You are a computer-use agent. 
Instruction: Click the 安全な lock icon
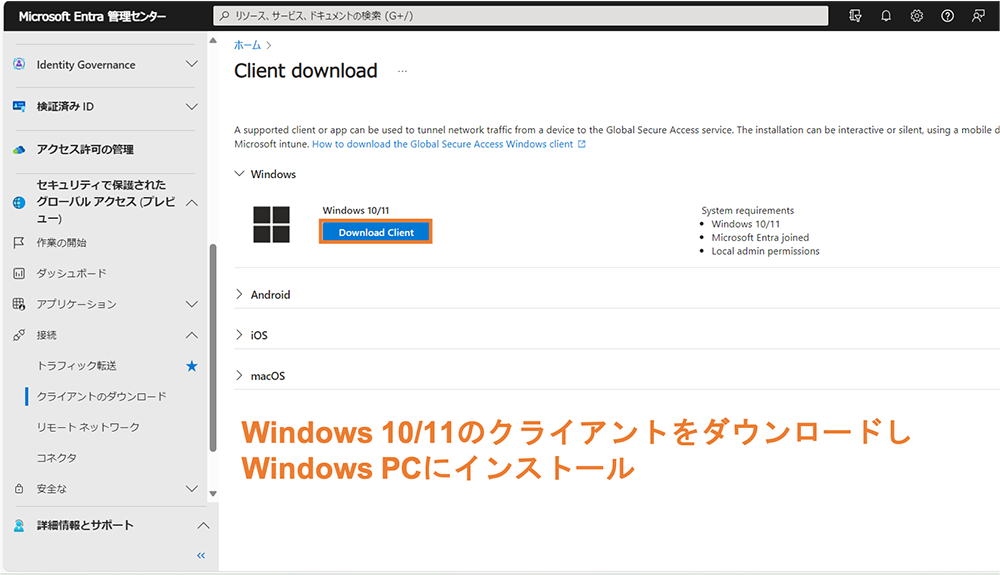(19, 489)
